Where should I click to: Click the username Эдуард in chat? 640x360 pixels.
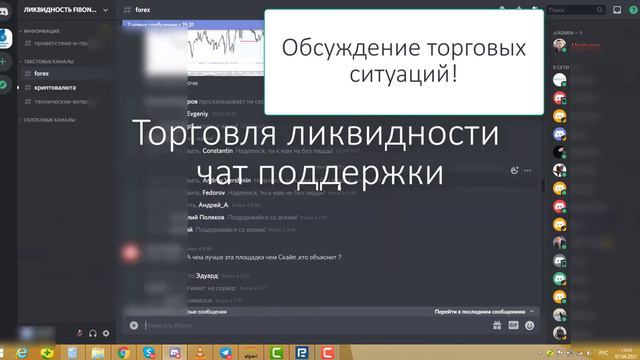click(x=207, y=276)
